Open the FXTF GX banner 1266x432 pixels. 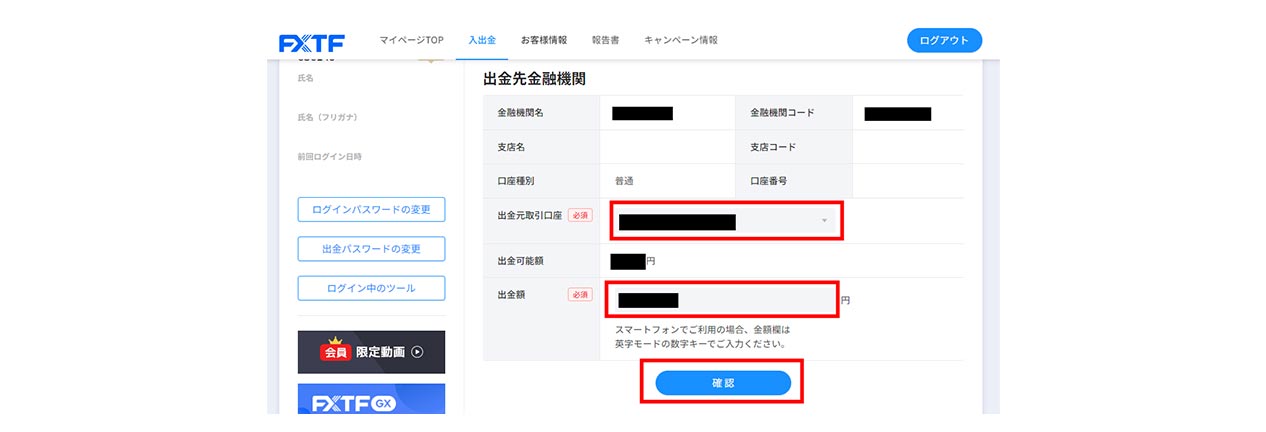coord(371,399)
